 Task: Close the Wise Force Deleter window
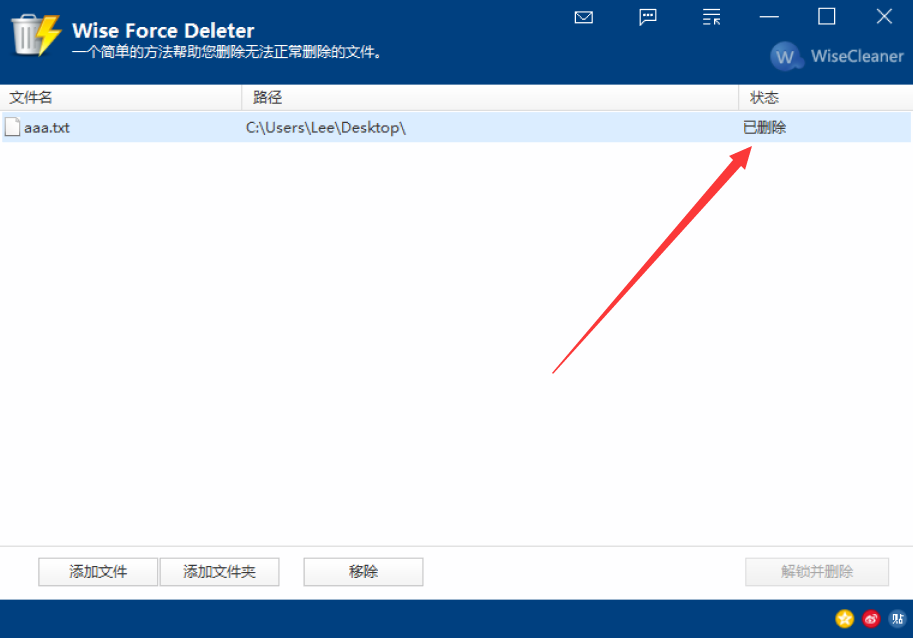[884, 16]
